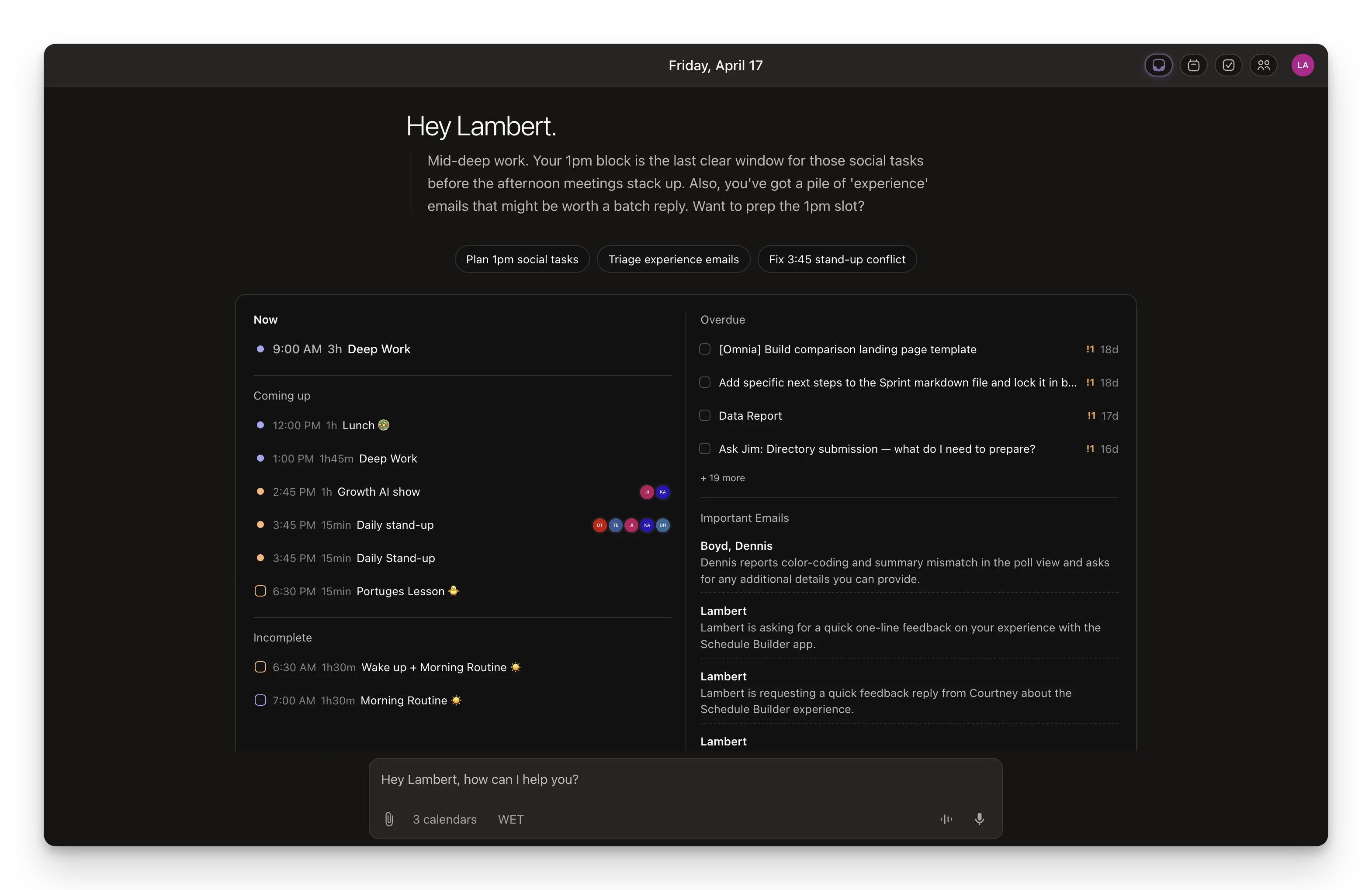
Task: Open the WET timezone selector
Action: [x=511, y=819]
